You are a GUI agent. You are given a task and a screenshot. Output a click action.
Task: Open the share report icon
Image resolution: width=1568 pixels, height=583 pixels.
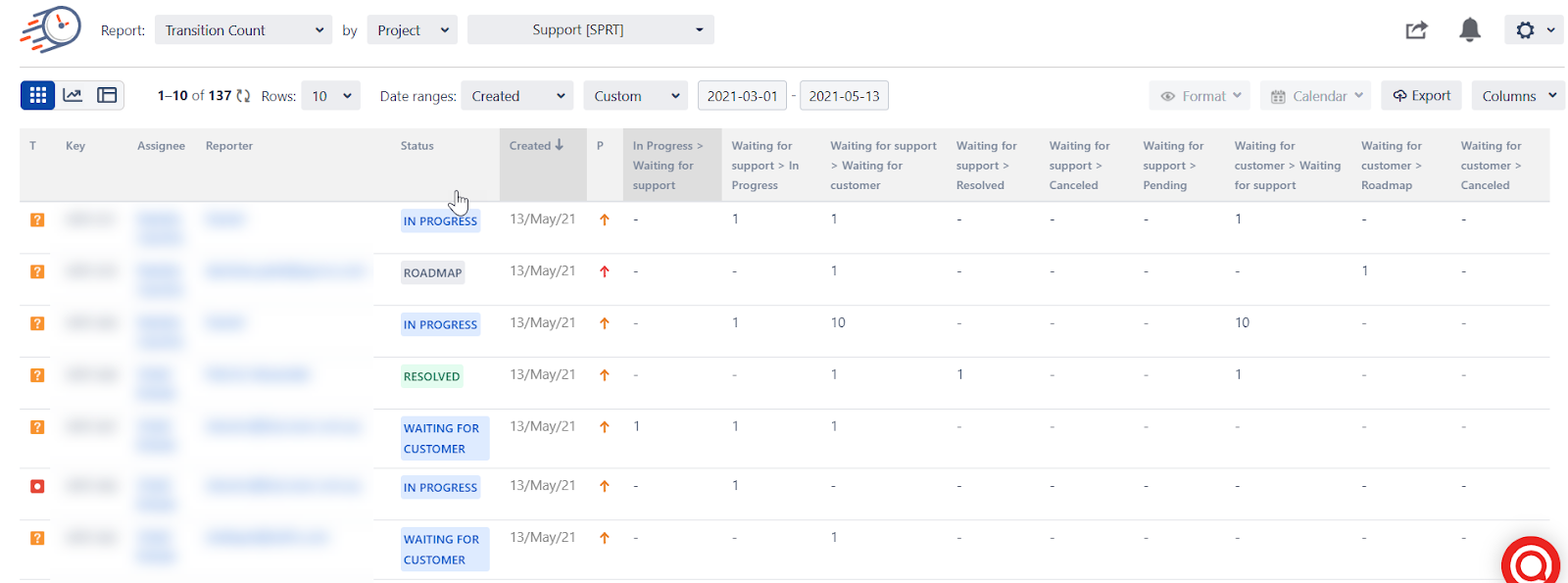pyautogui.click(x=1416, y=30)
